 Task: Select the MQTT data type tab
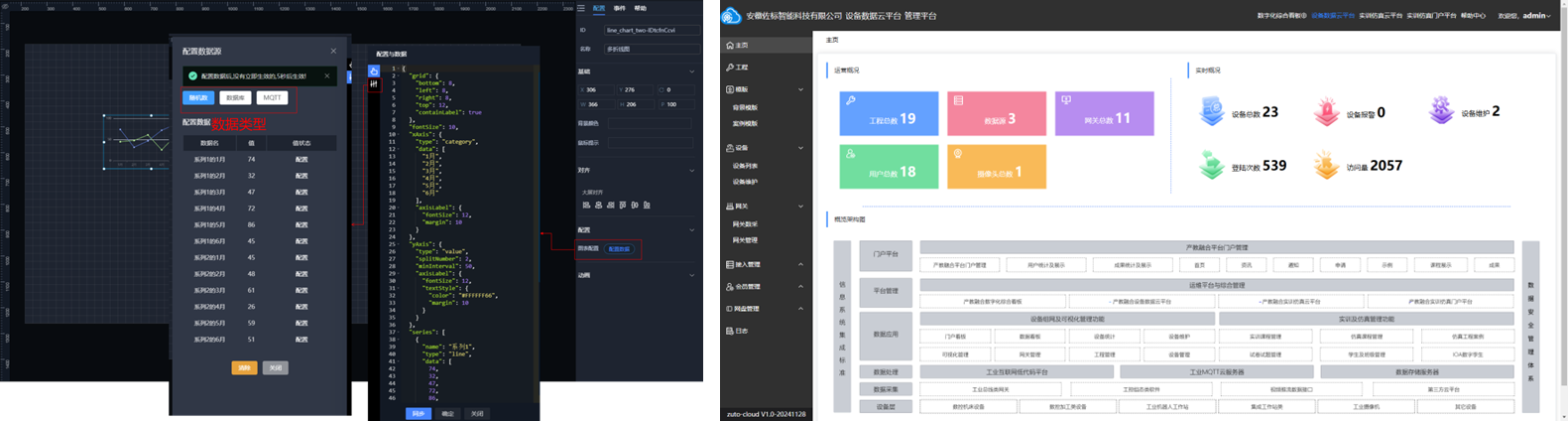[272, 97]
